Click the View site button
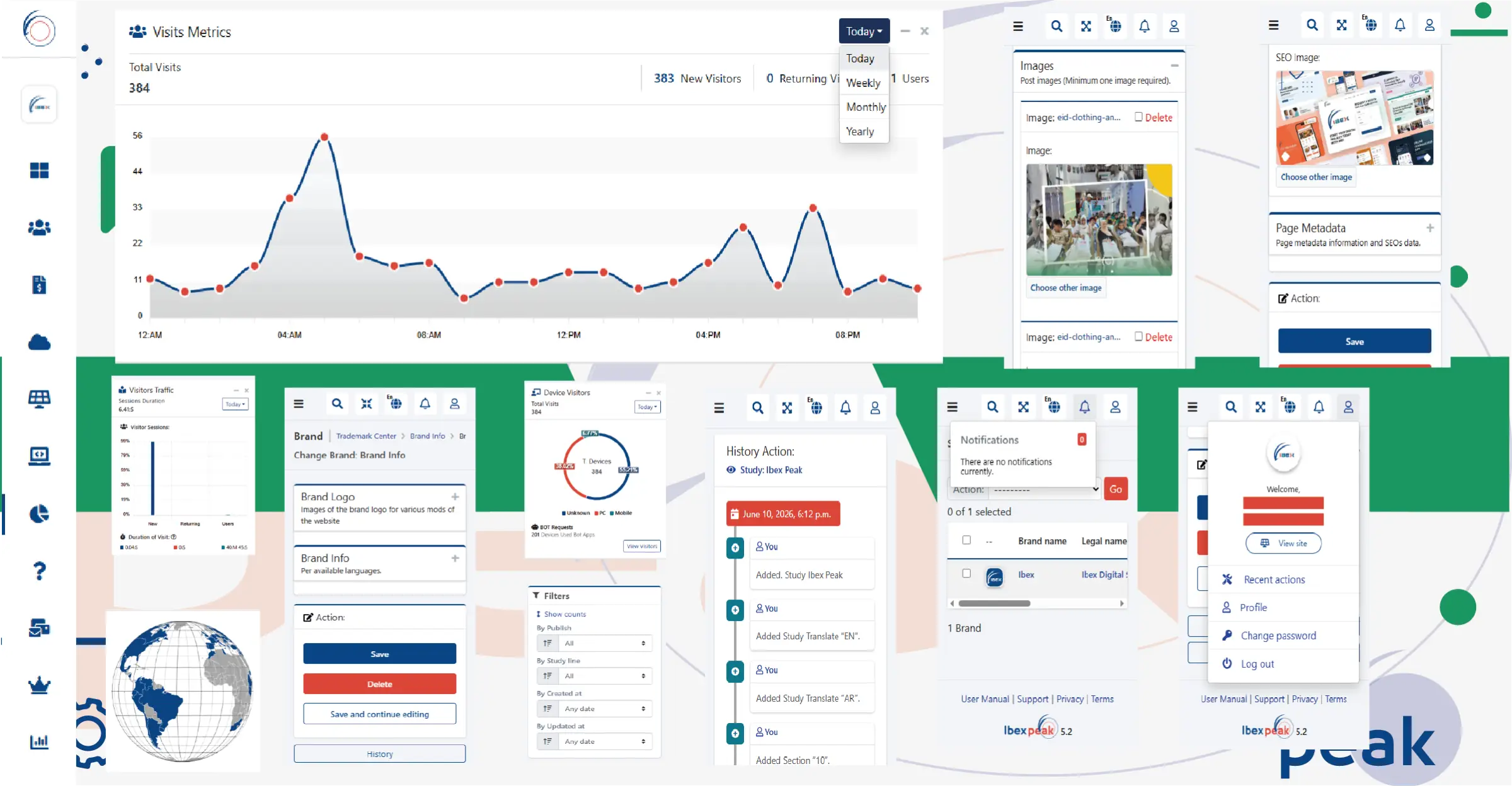The image size is (1512, 786). tap(1283, 543)
